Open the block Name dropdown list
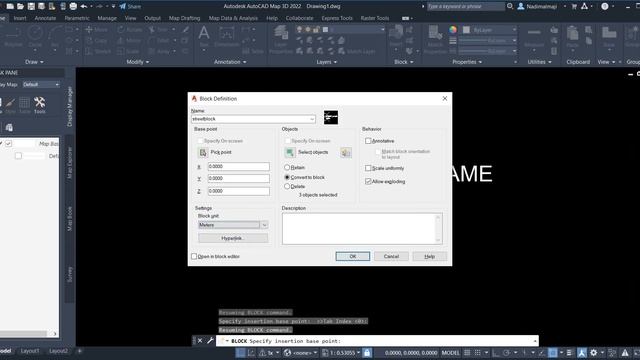Image resolution: width=640 pixels, height=360 pixels. point(312,119)
